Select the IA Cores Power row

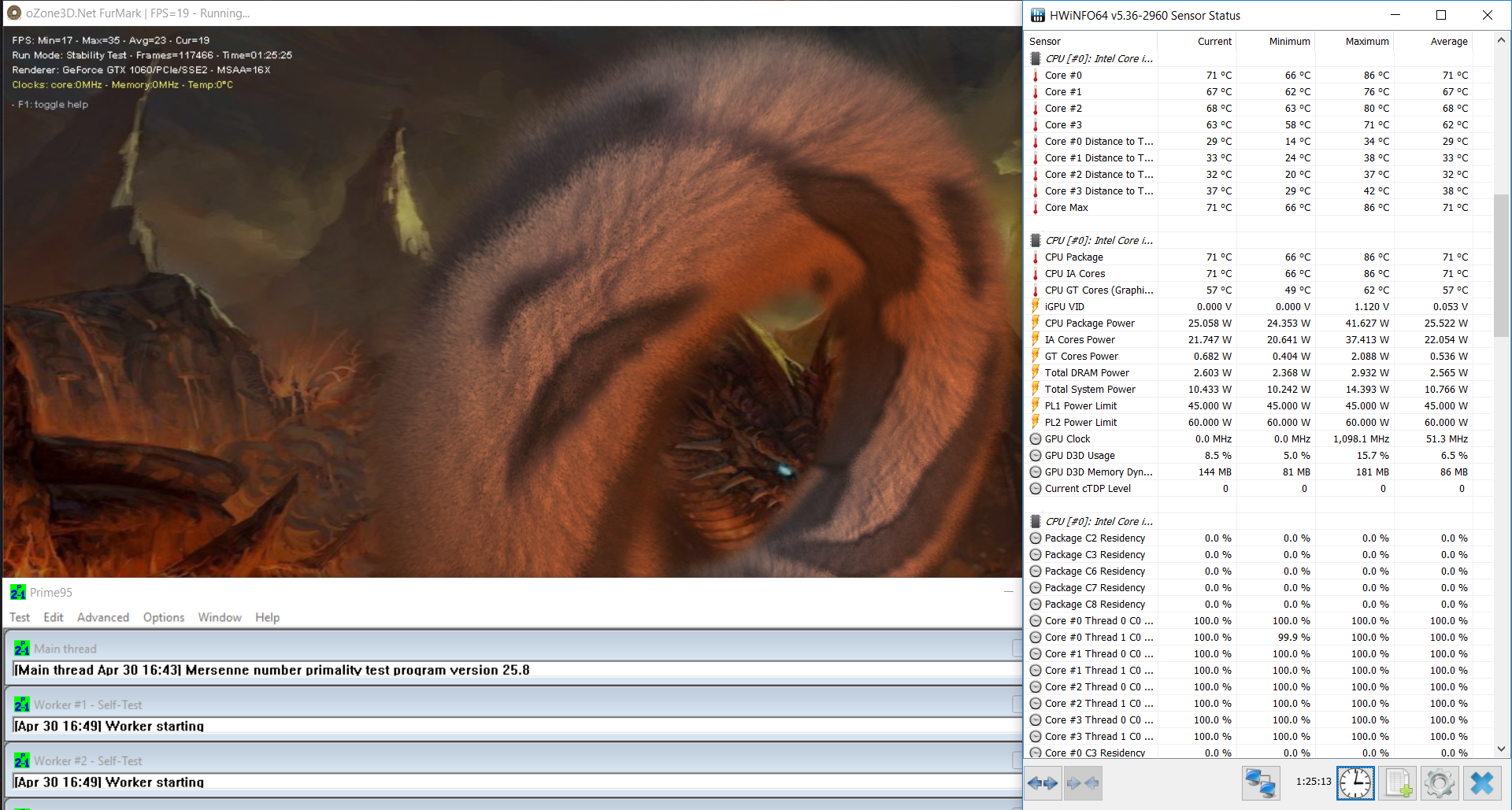coord(1249,340)
